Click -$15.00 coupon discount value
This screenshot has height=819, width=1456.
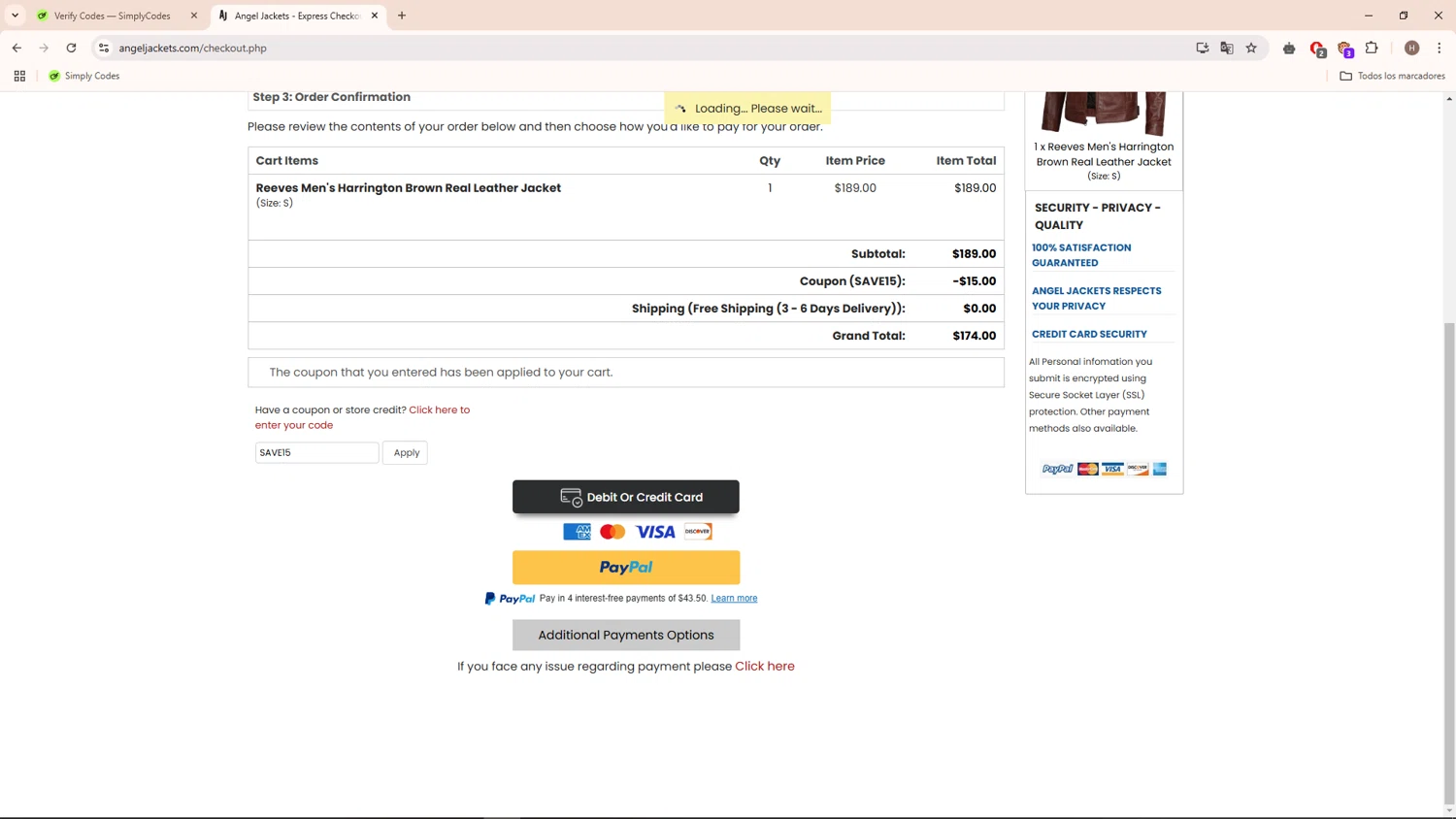975,281
